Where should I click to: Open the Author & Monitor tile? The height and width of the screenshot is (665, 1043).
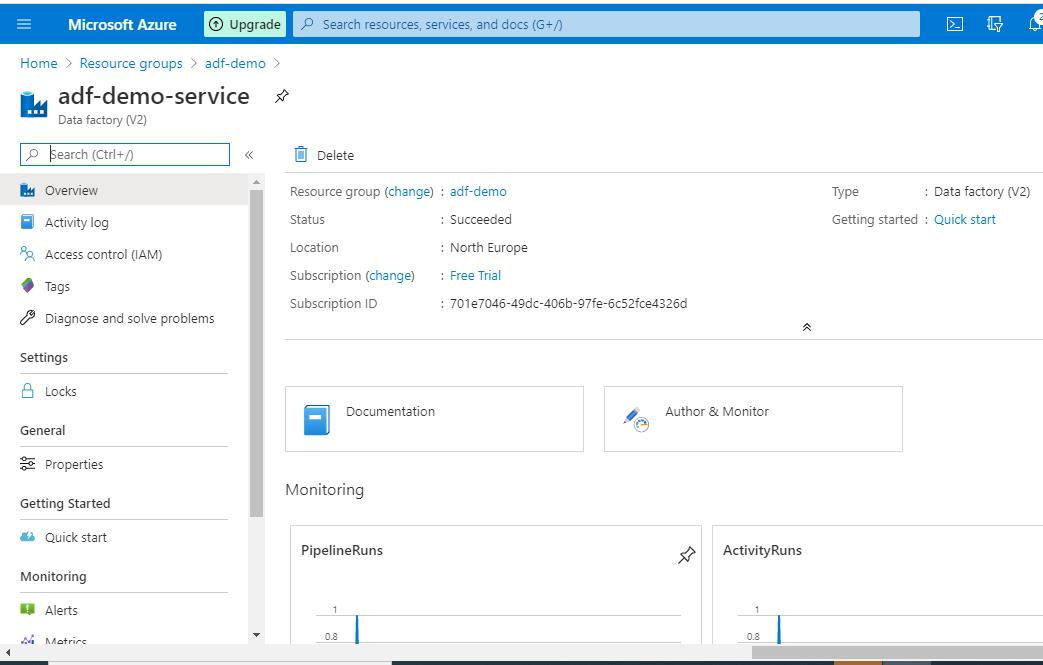[x=752, y=419]
